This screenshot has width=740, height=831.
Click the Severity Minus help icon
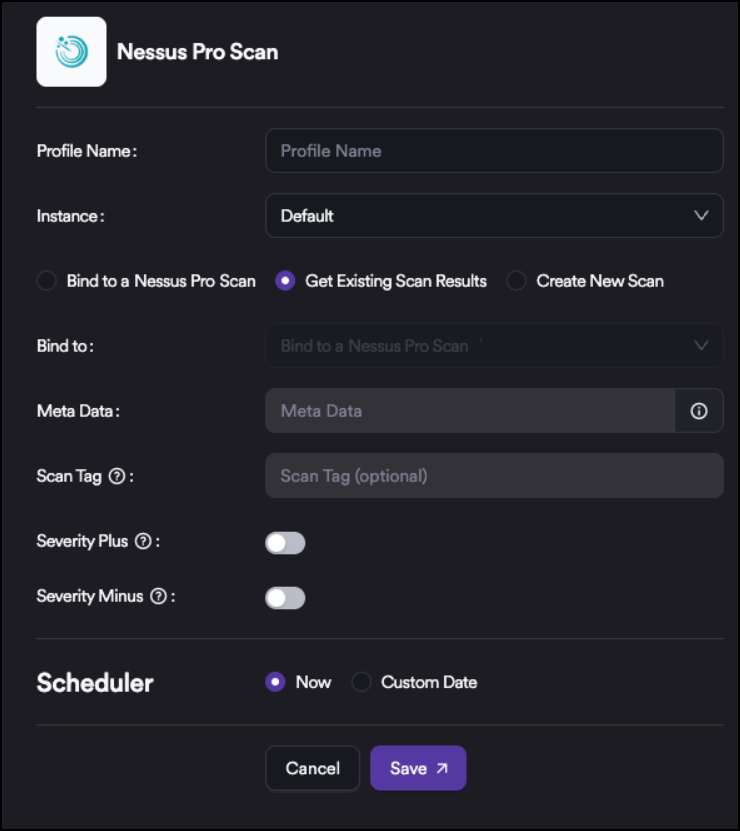coord(158,597)
